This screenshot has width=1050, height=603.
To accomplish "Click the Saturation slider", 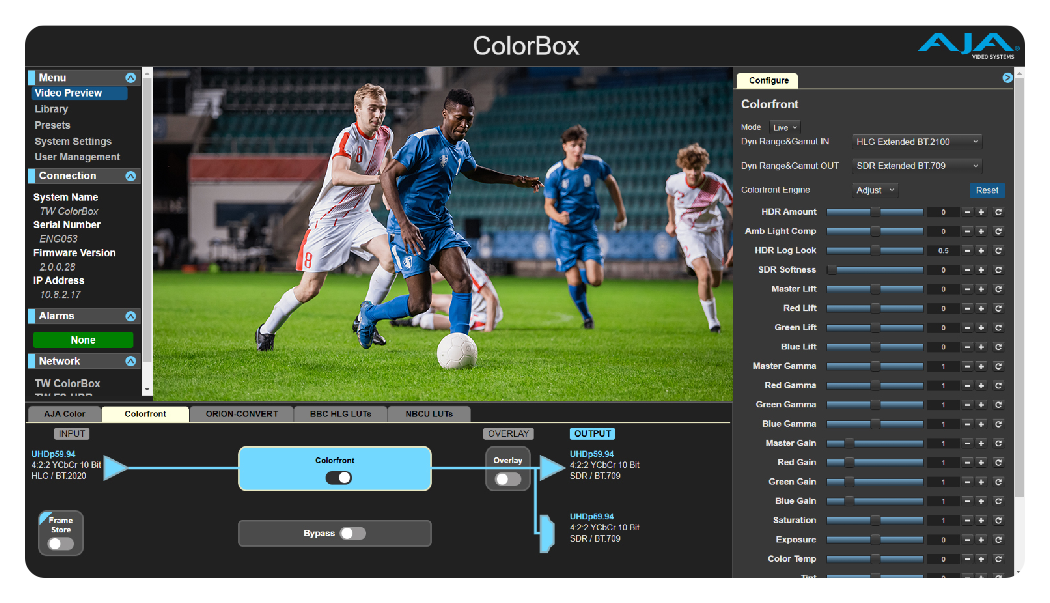I will point(875,521).
